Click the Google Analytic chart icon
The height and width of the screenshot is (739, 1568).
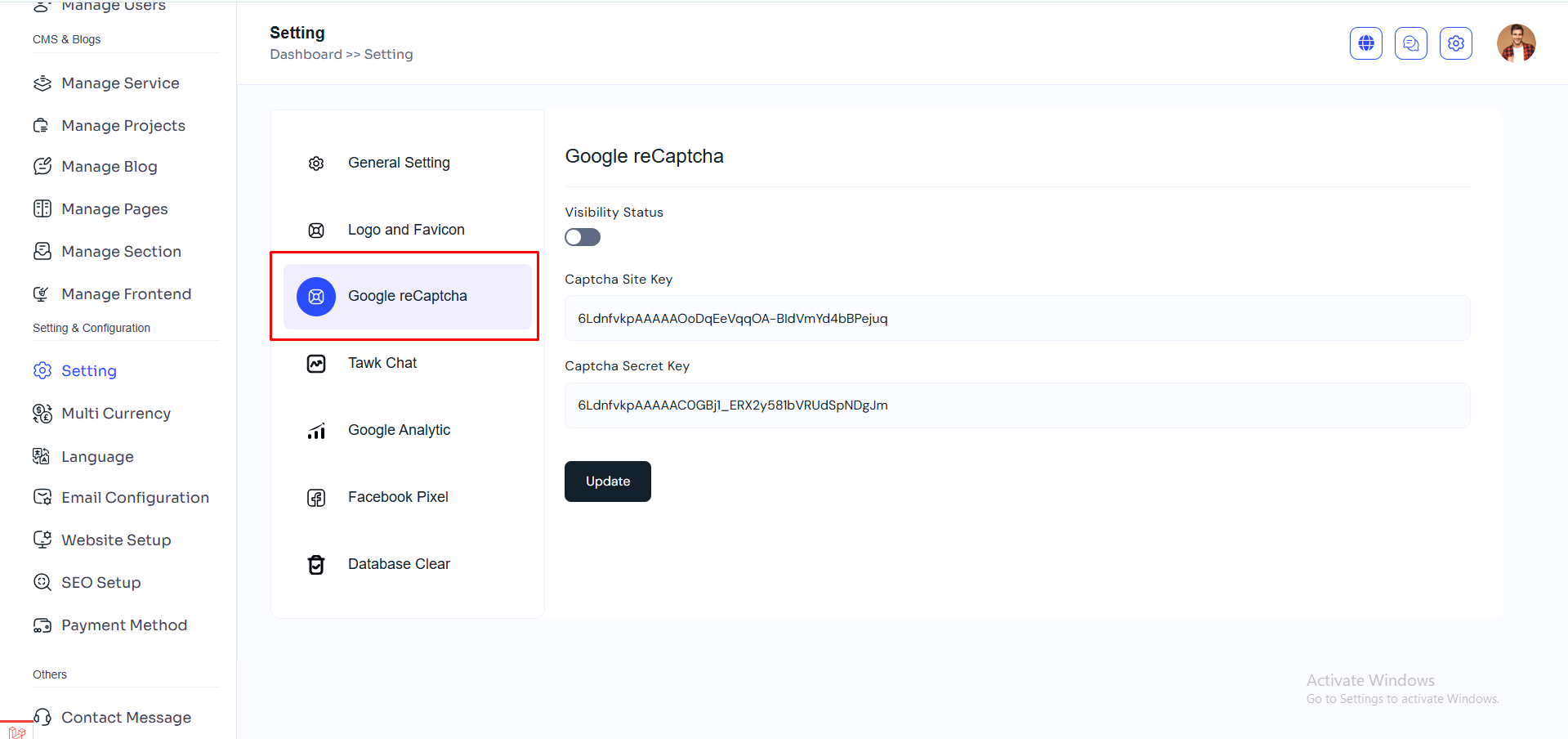[316, 431]
